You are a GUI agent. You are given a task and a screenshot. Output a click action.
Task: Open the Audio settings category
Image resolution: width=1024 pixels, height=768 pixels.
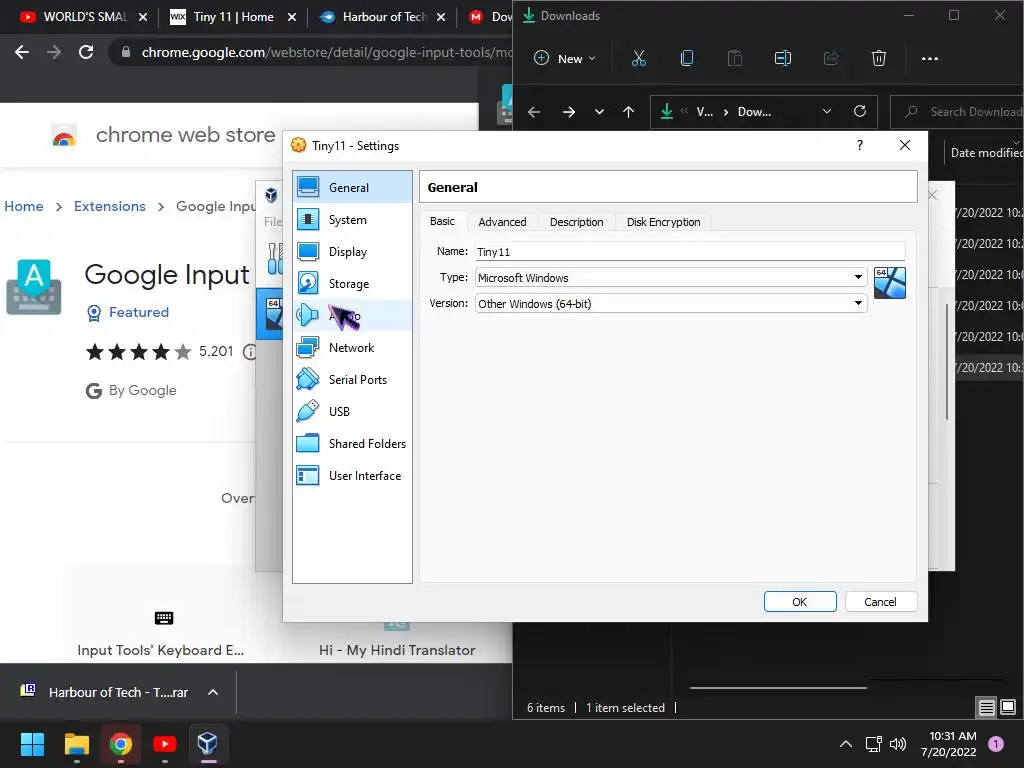tap(352, 315)
